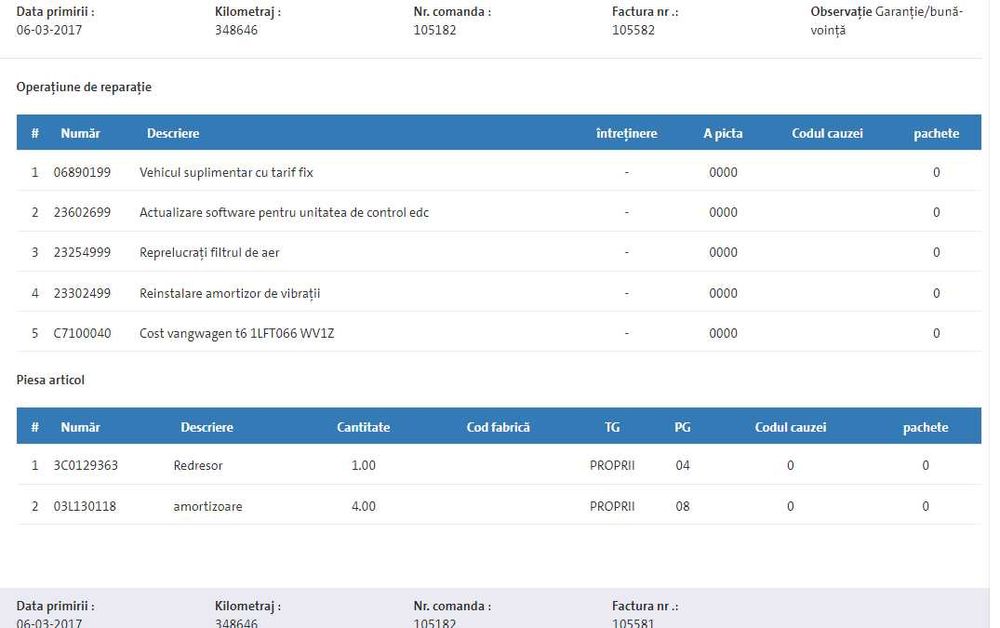Click the 'Garanție/bună-voință' observation text
The image size is (1000, 628).
click(x=887, y=20)
